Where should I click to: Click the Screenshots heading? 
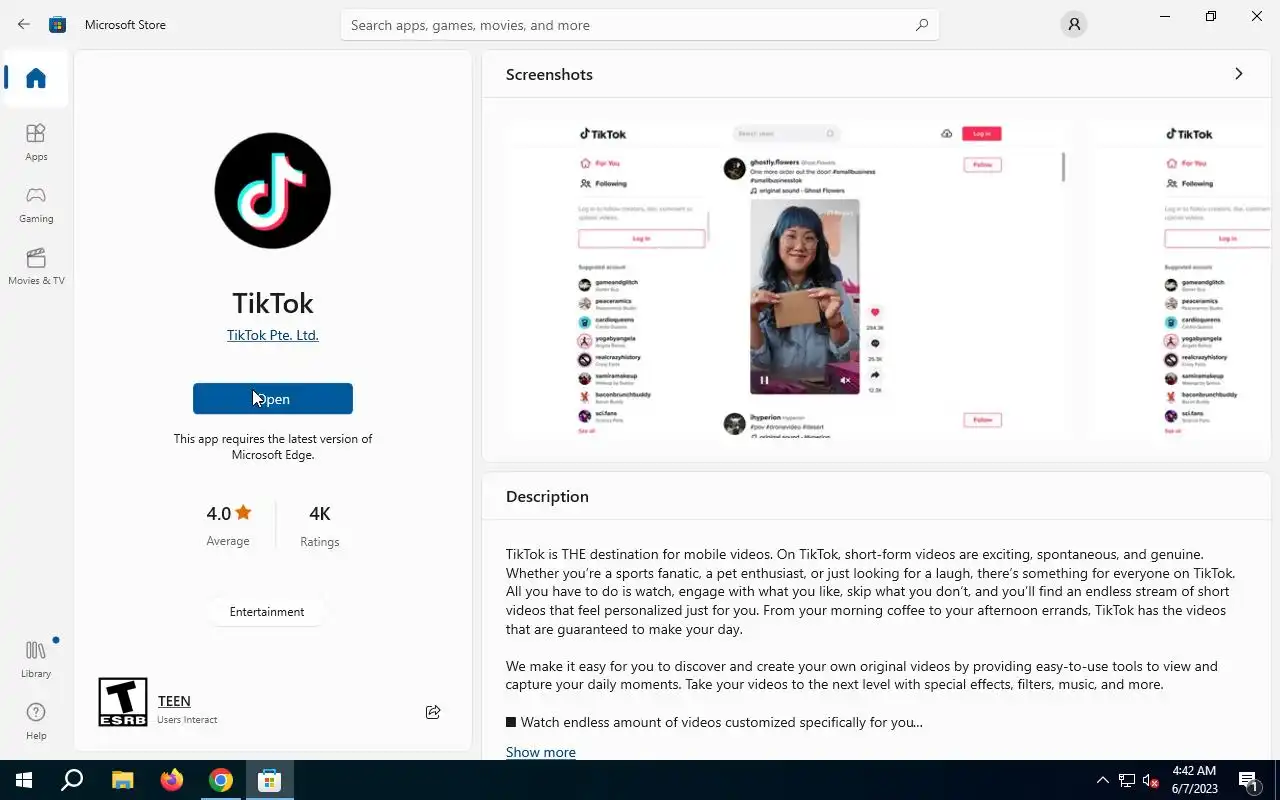coord(549,74)
